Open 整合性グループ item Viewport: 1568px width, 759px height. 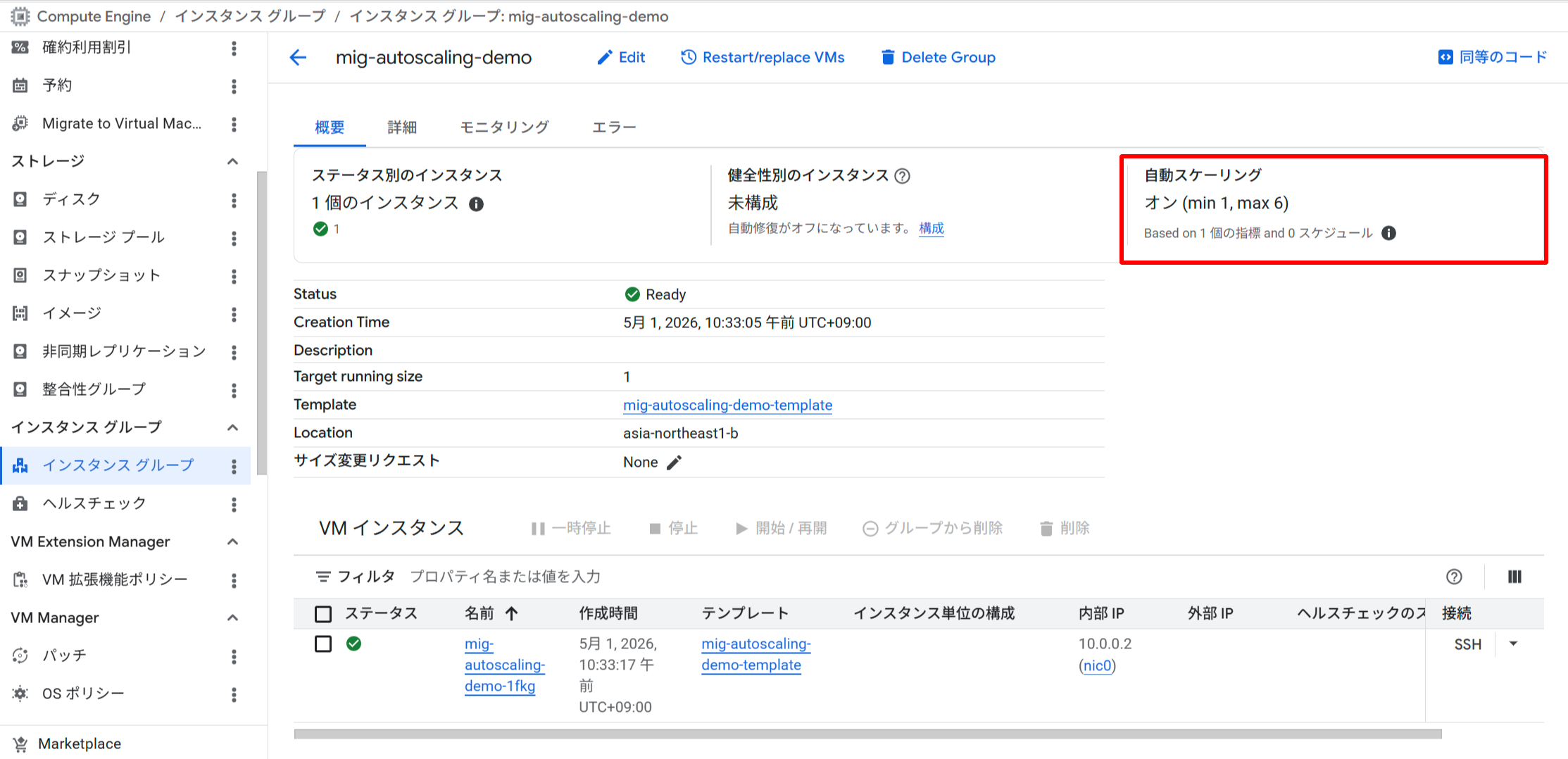94,389
